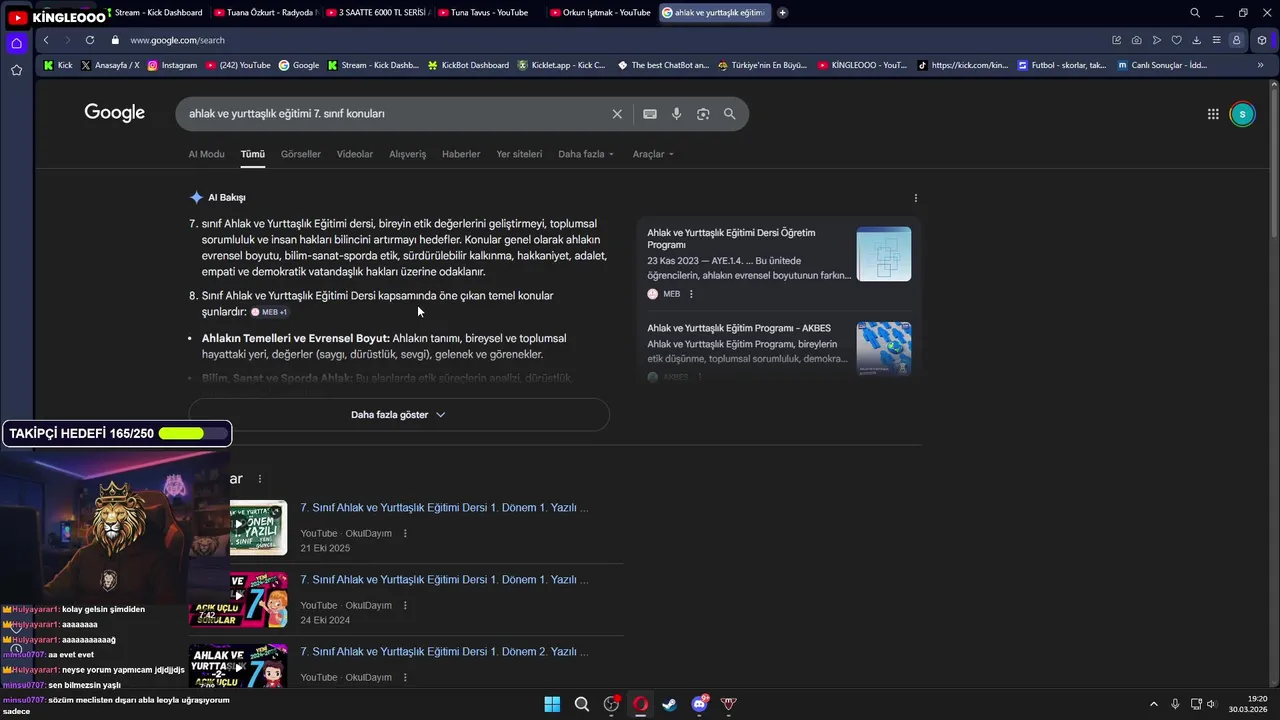This screenshot has width=1280, height=720.
Task: Open the Google apps grid
Action: (1213, 114)
